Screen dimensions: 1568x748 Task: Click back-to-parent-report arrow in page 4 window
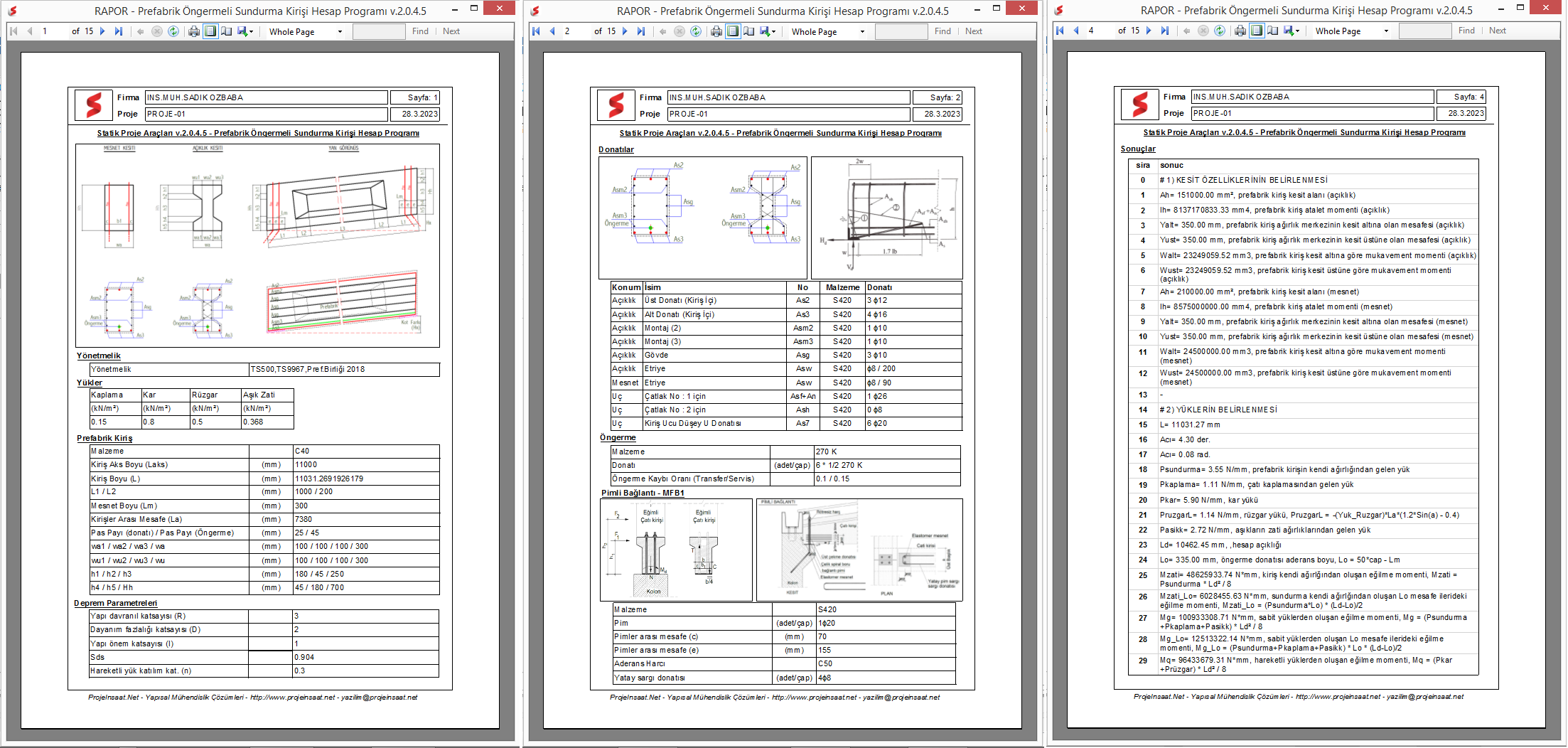[x=1187, y=31]
